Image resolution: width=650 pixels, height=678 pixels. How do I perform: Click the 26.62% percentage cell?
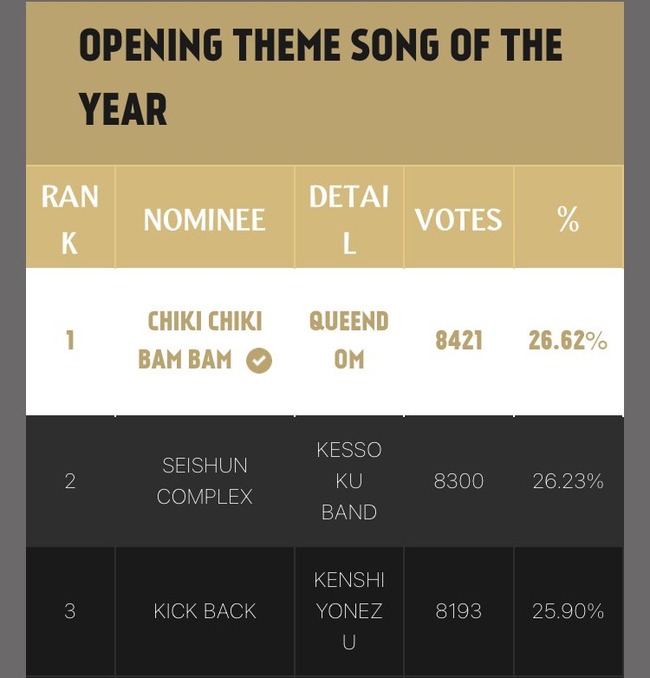tap(568, 341)
